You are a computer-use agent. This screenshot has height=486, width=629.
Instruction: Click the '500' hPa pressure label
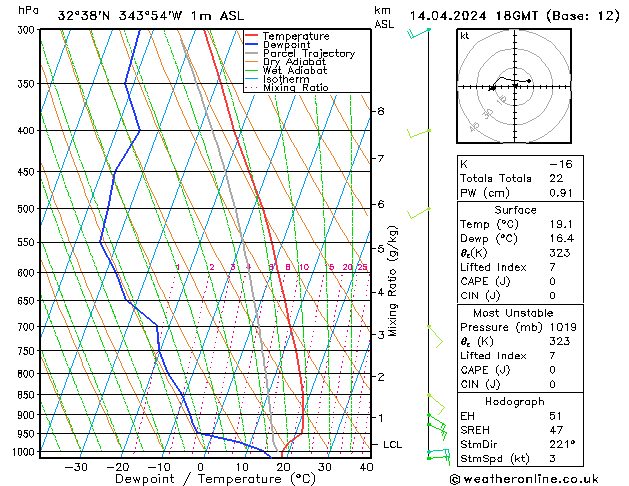28,209
